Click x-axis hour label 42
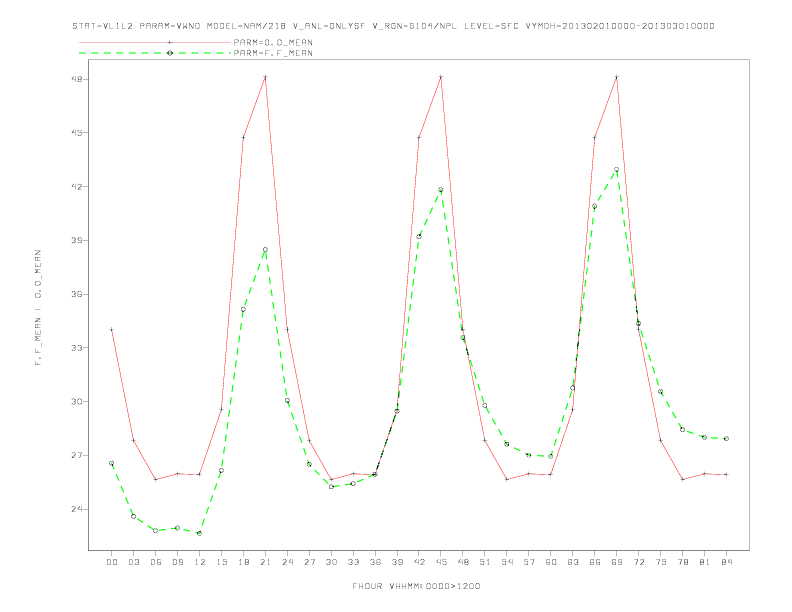The width and height of the screenshot is (792, 612). pos(419,562)
